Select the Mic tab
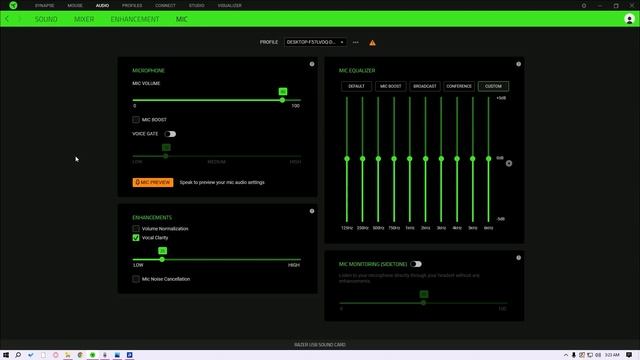The width and height of the screenshot is (640, 360). coord(182,19)
